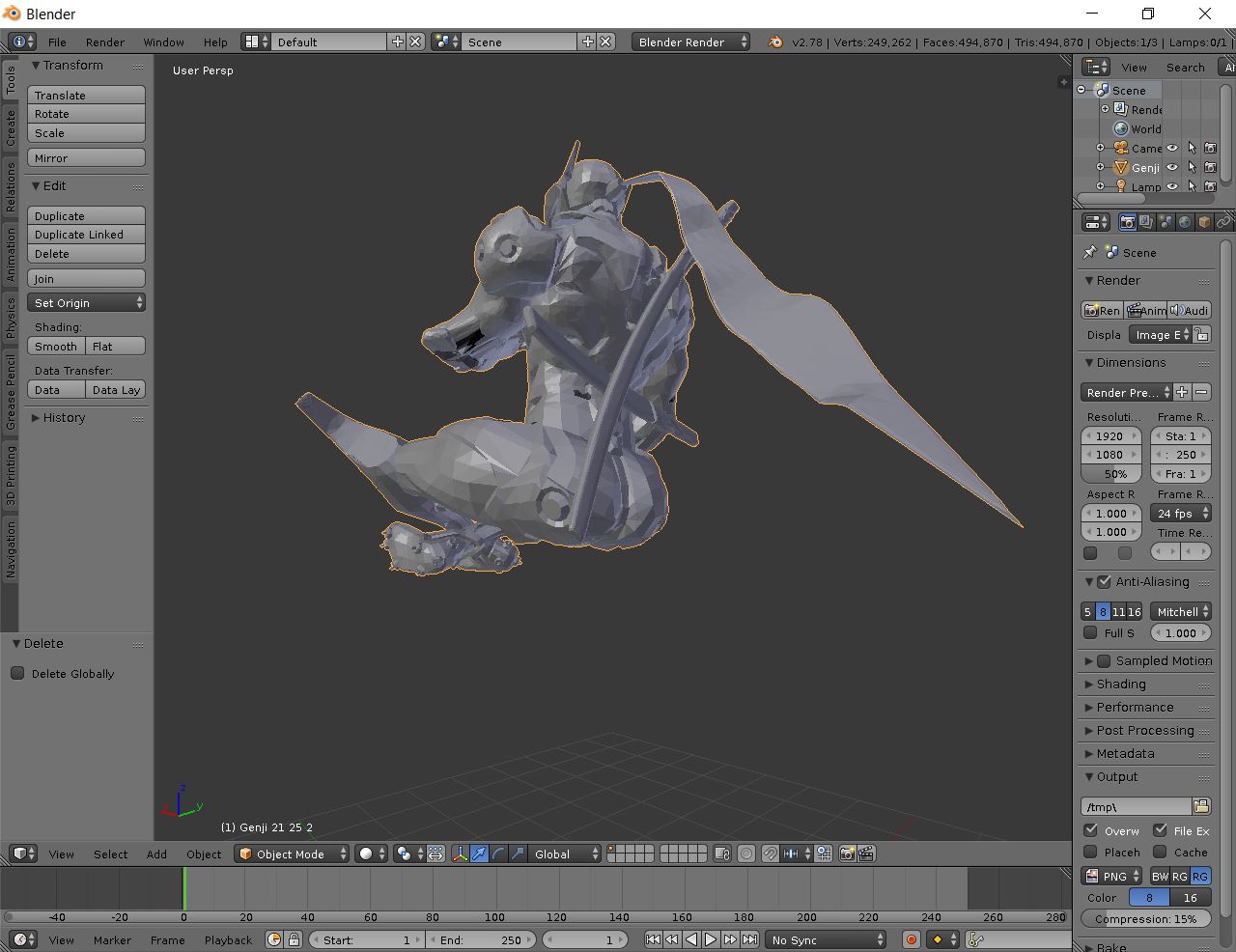The height and width of the screenshot is (952, 1236).
Task: Open the Properties editor type selector
Action: (1096, 222)
